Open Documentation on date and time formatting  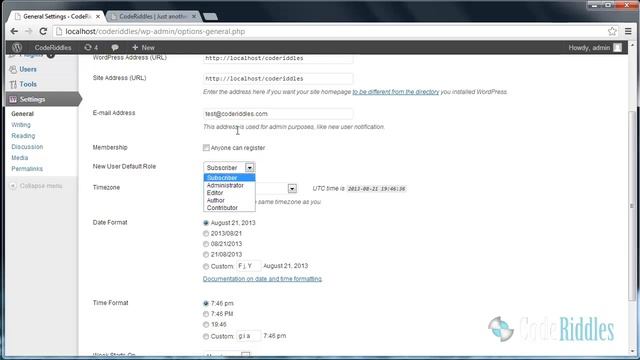click(262, 279)
